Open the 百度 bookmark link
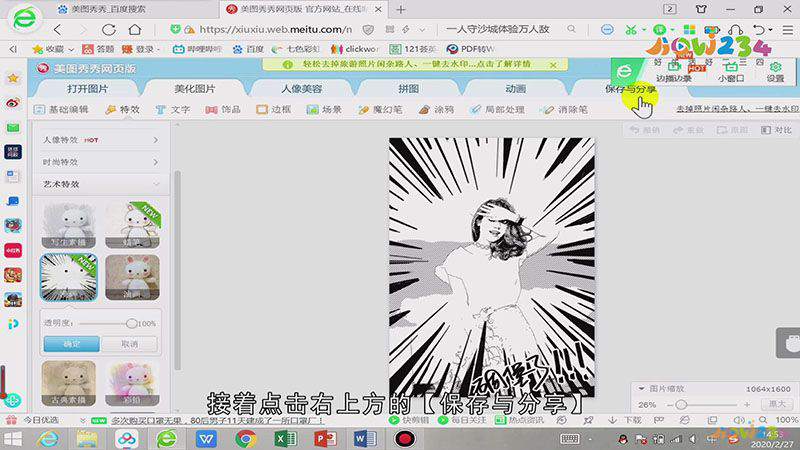800x450 pixels. 248,49
